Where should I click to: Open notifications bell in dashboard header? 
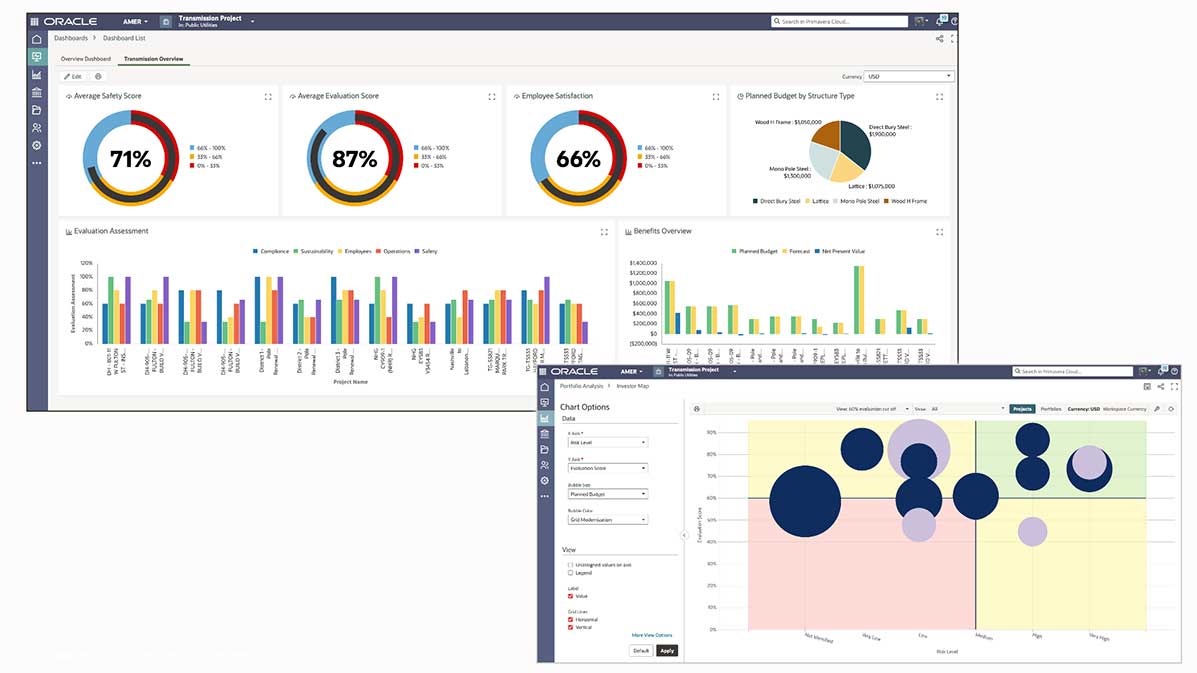[941, 21]
